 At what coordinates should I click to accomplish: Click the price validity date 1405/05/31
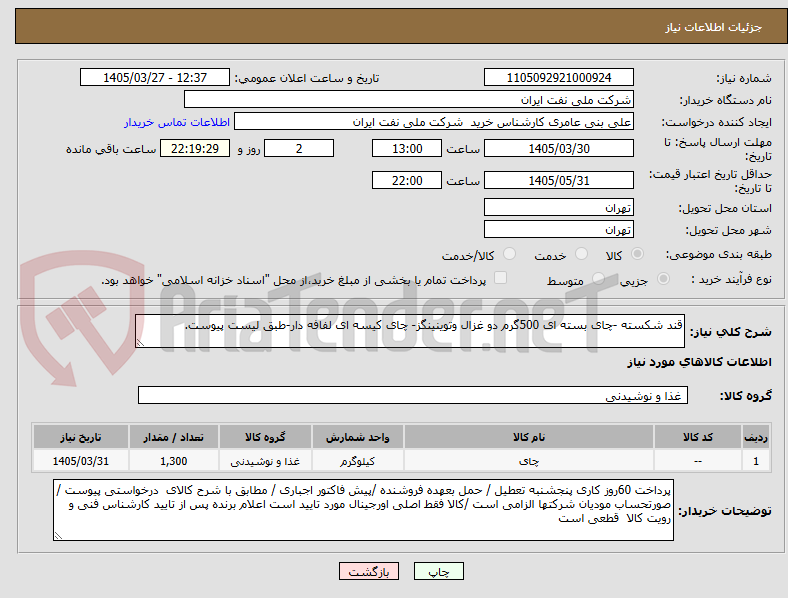(x=558, y=180)
